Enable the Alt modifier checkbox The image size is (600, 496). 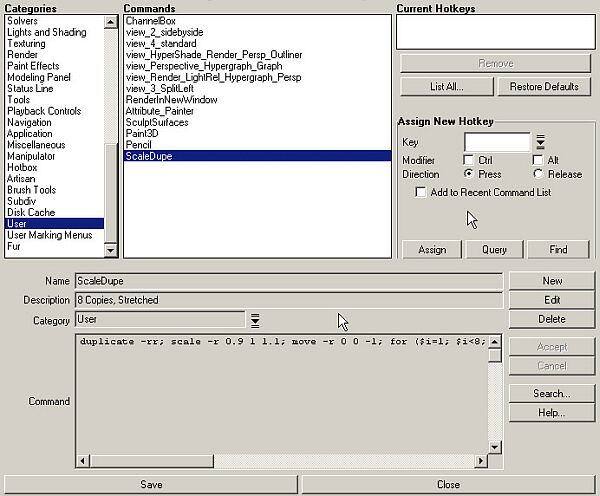[538, 160]
